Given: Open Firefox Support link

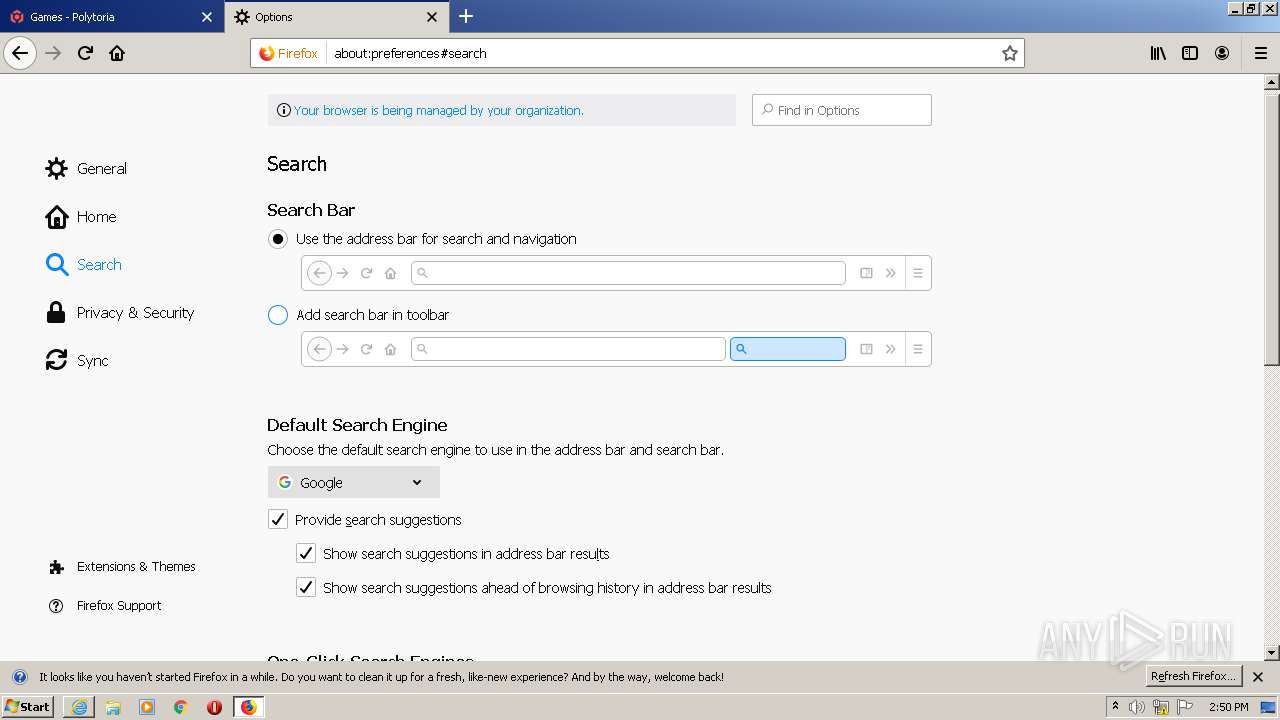Looking at the screenshot, I should click(105, 605).
